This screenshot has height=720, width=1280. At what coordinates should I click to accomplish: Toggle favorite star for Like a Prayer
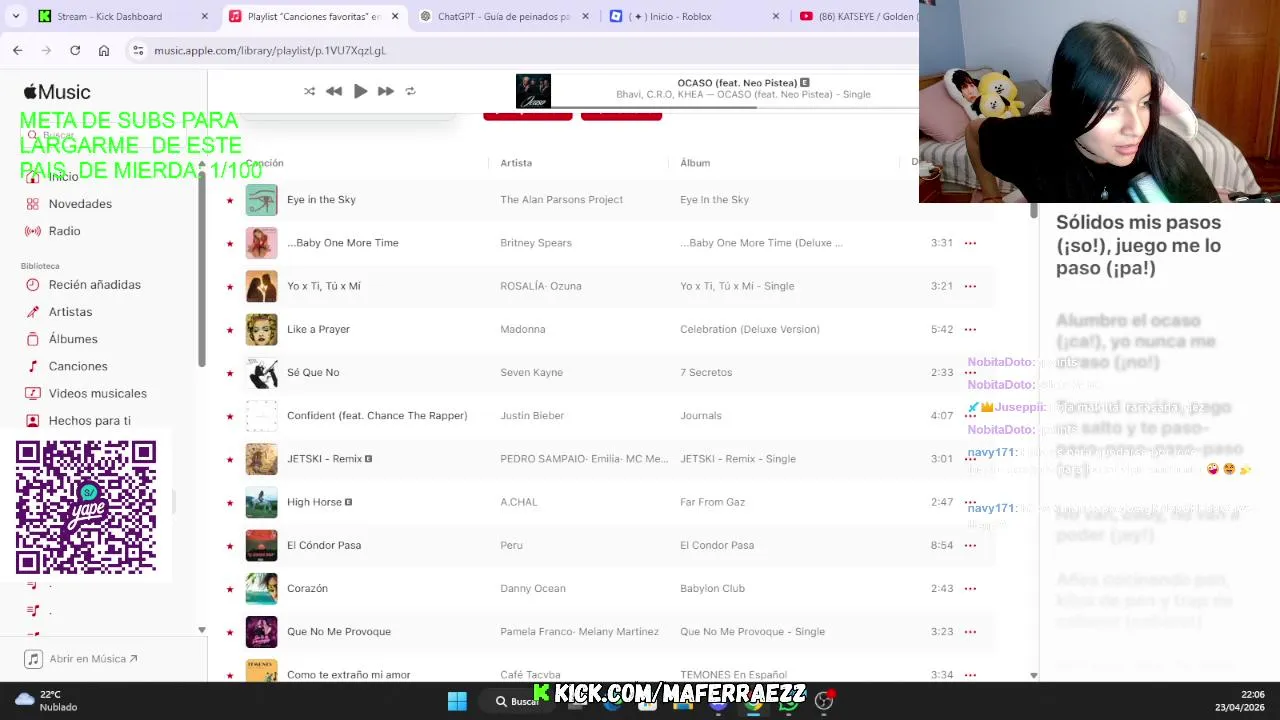(230, 329)
